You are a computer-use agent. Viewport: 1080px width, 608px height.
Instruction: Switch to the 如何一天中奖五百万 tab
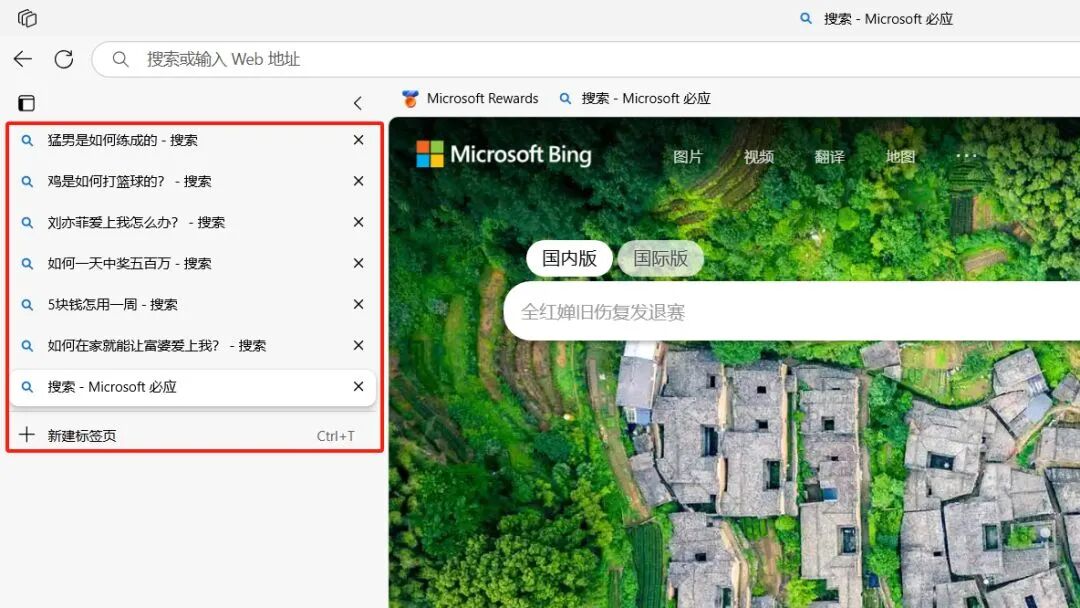(x=193, y=263)
